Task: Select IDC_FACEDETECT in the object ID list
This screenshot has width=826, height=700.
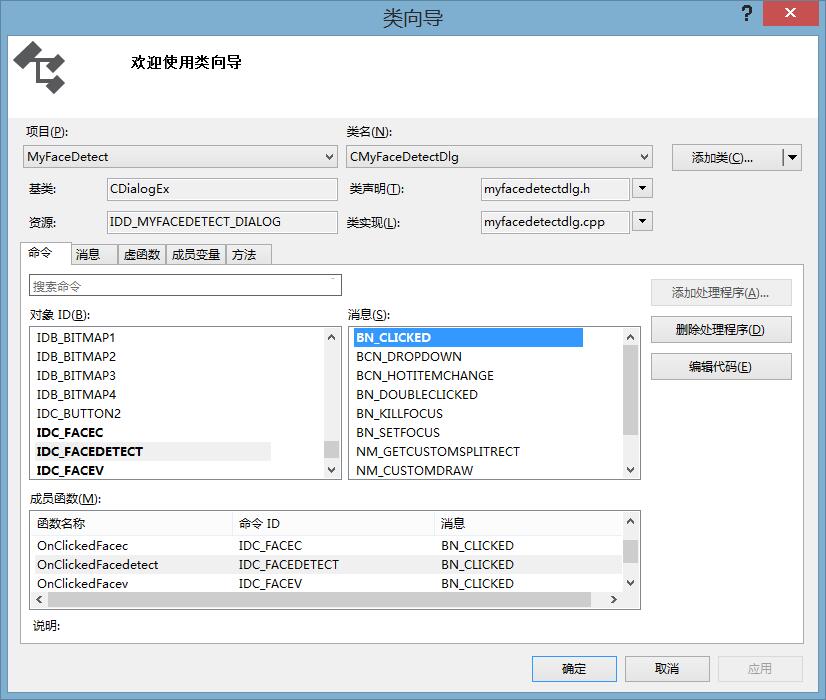Action: click(x=90, y=451)
